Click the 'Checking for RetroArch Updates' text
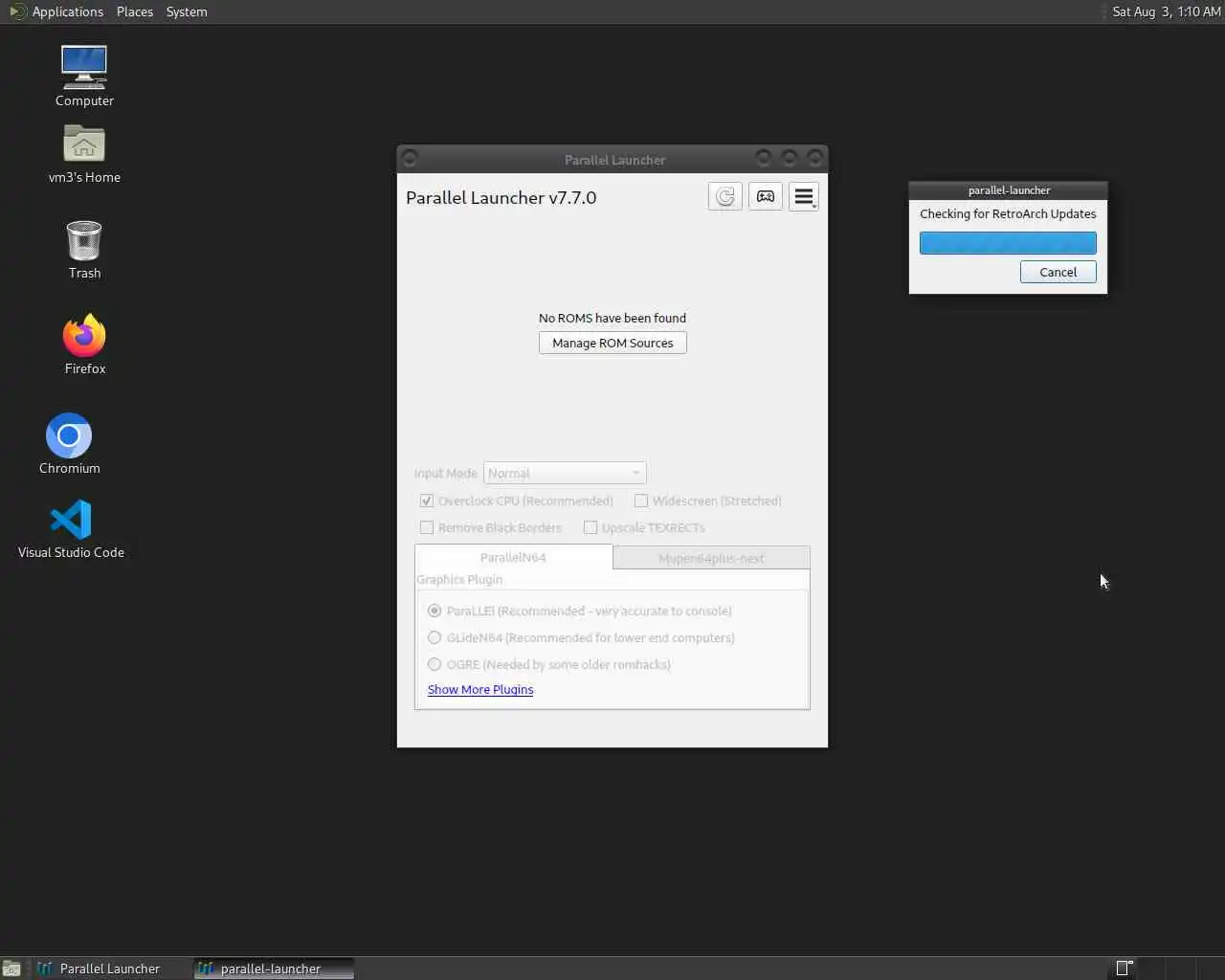The width and height of the screenshot is (1225, 980). (1008, 213)
